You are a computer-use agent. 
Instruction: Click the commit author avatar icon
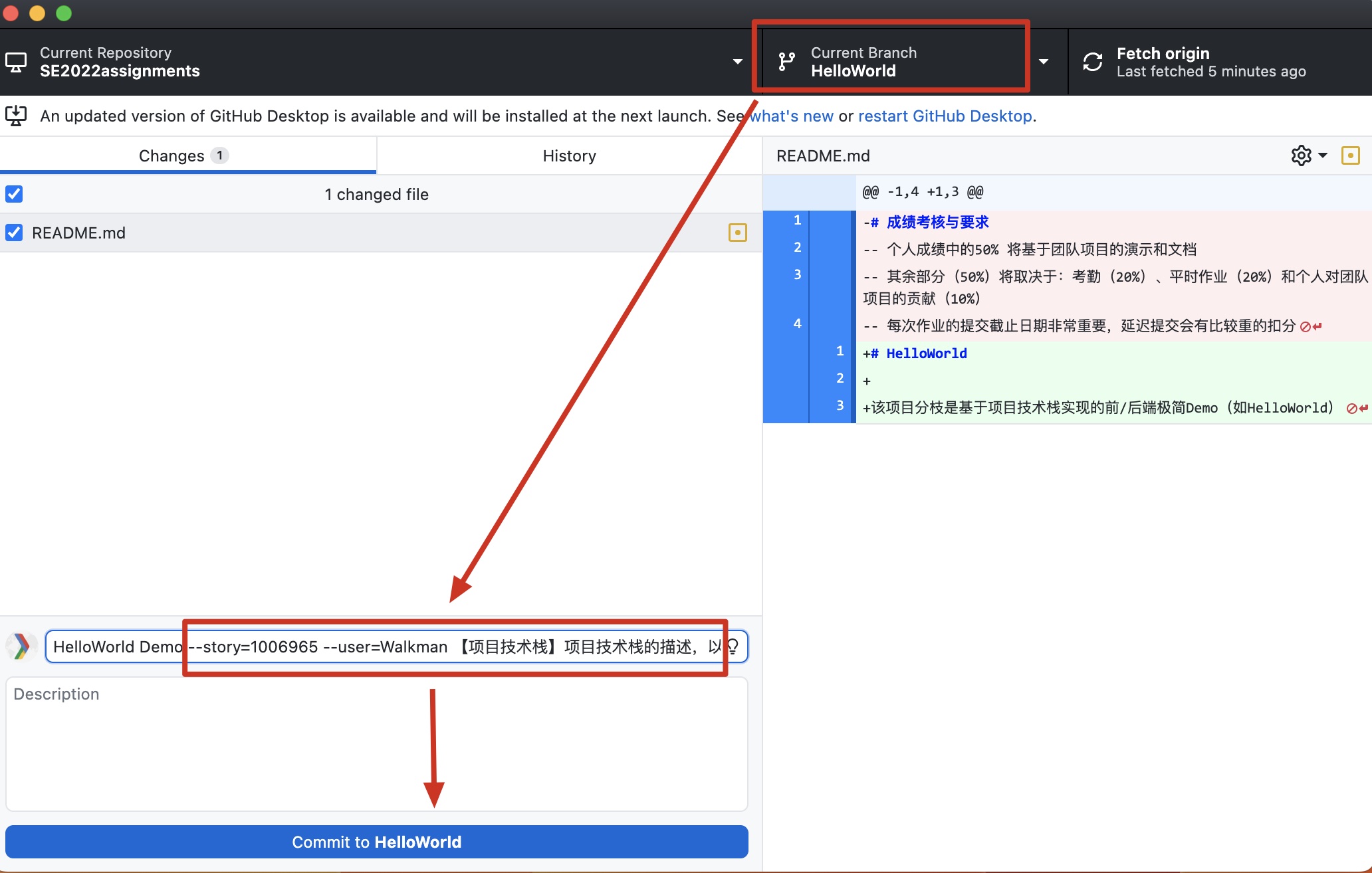(x=22, y=646)
